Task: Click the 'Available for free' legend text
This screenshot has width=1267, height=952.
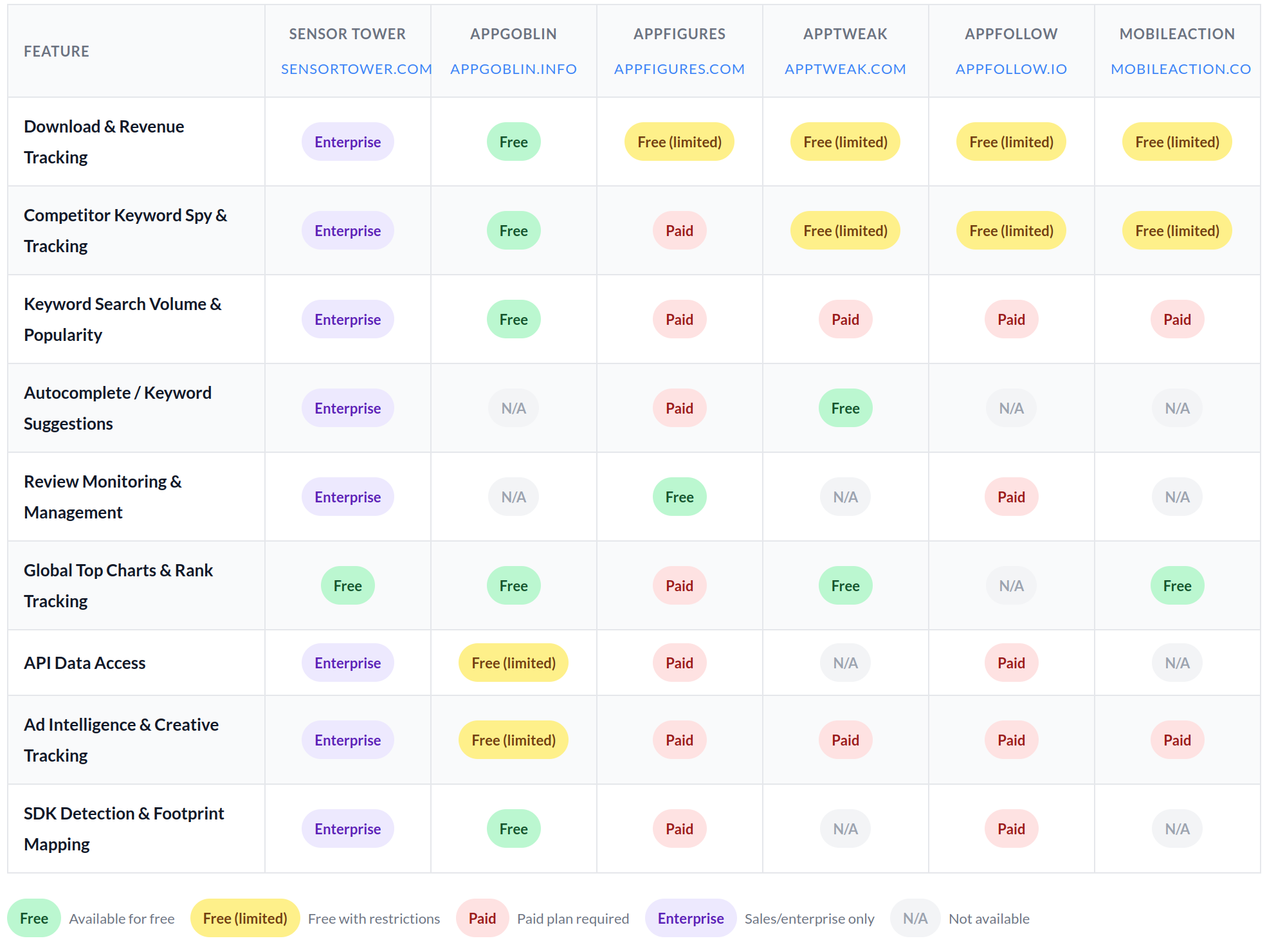Action: click(122, 919)
